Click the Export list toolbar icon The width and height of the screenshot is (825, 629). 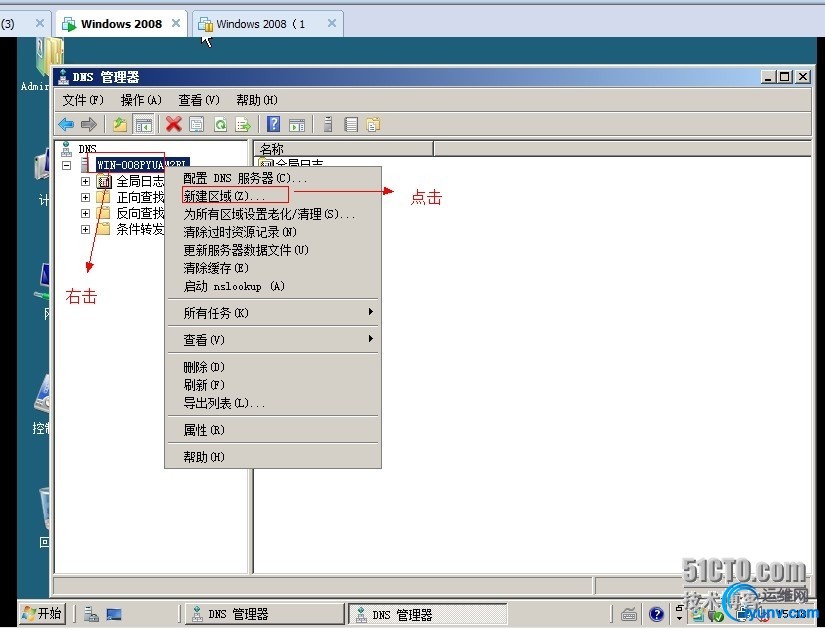pyautogui.click(x=243, y=125)
